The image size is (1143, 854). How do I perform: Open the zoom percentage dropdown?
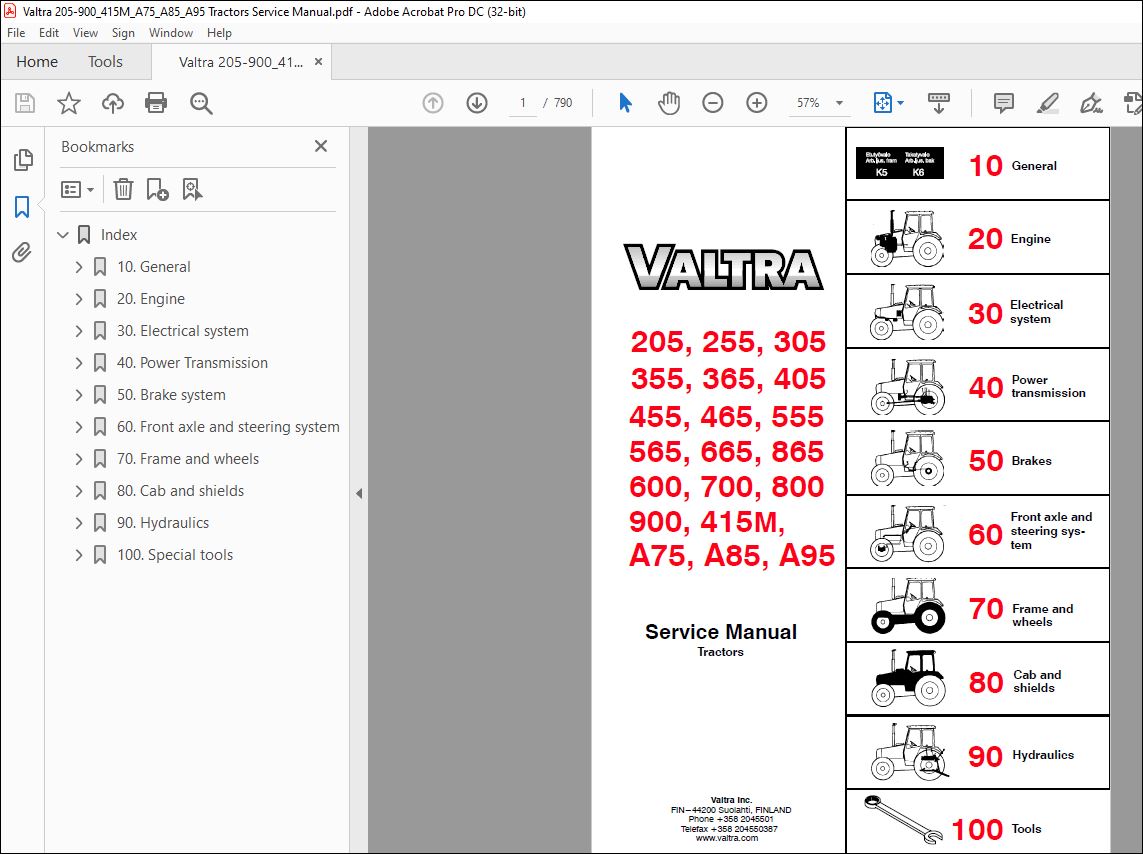coord(839,103)
